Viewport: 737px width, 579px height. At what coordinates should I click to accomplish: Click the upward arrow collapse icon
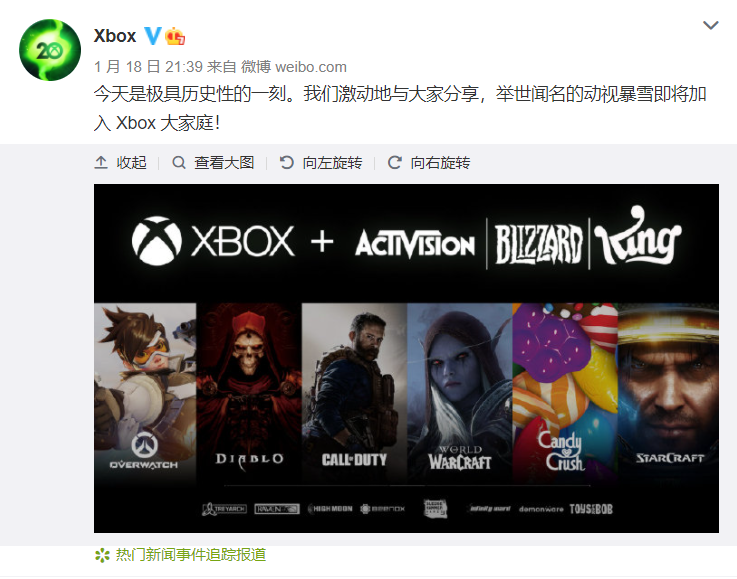click(101, 163)
